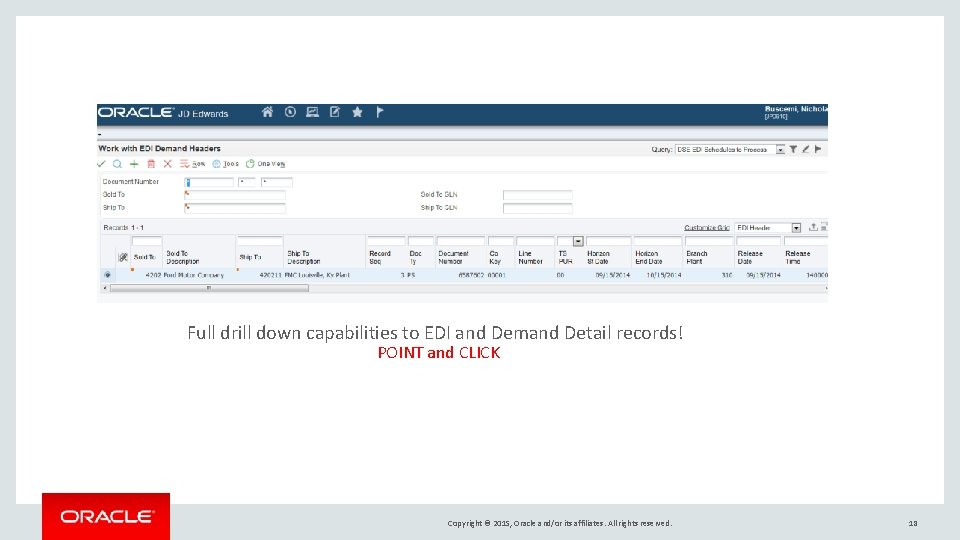
Task: Click the horizontal grid scrollbar thumb
Action: pos(209,288)
